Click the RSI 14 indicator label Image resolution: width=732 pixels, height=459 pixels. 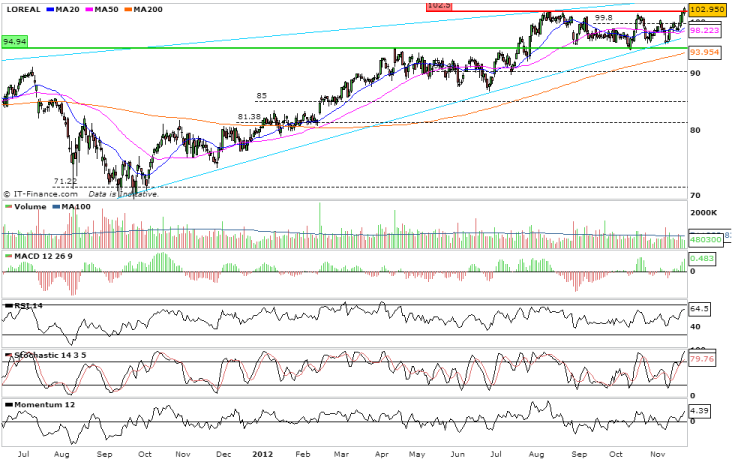click(28, 305)
